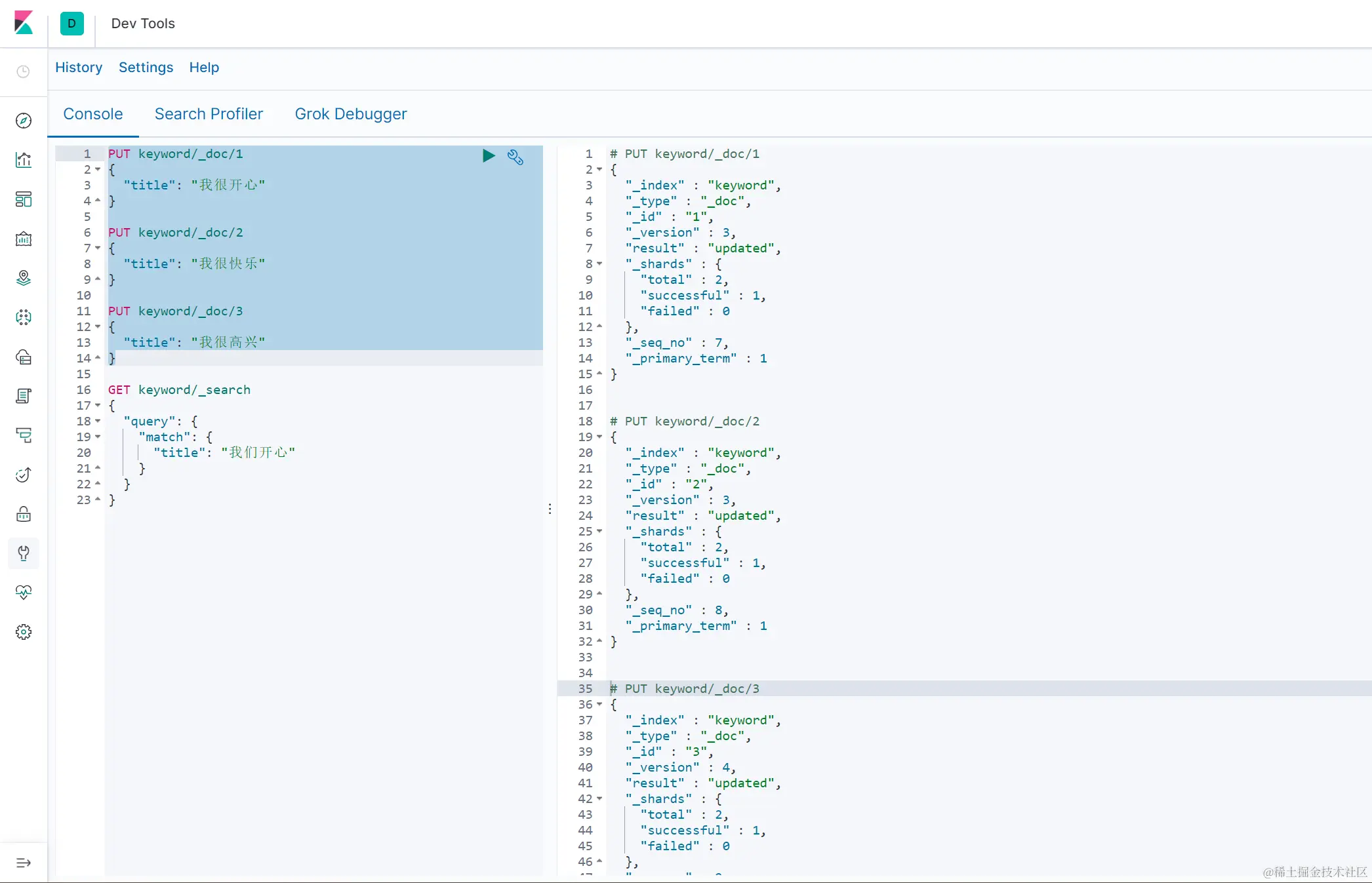This screenshot has height=883, width=1372.
Task: Collapse output fold arrow at line 36
Action: click(x=599, y=704)
